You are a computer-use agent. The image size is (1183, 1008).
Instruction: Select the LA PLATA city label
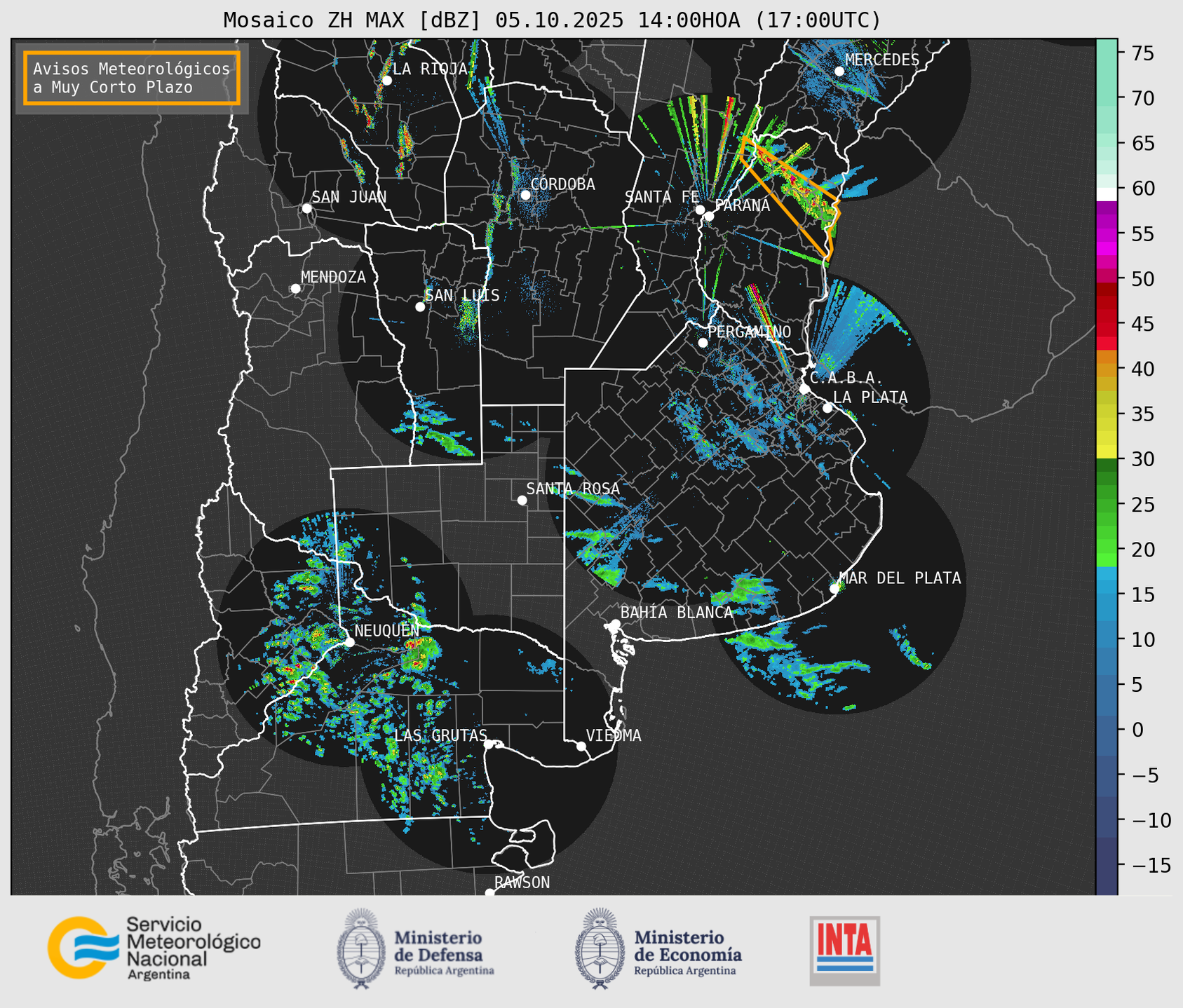pyautogui.click(x=870, y=397)
